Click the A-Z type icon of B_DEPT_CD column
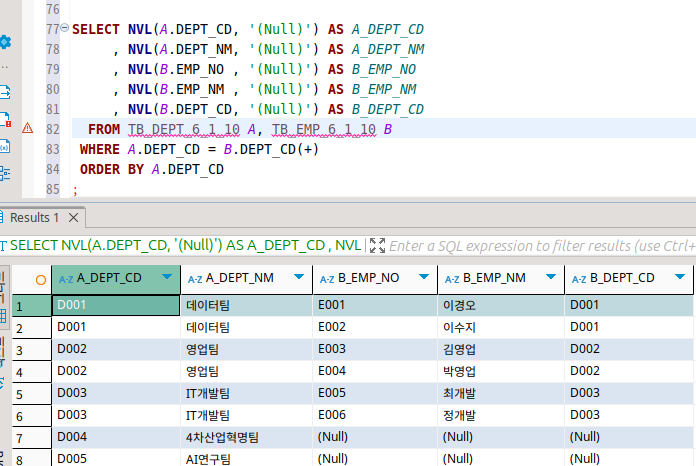This screenshot has width=696, height=466. pyautogui.click(x=578, y=279)
